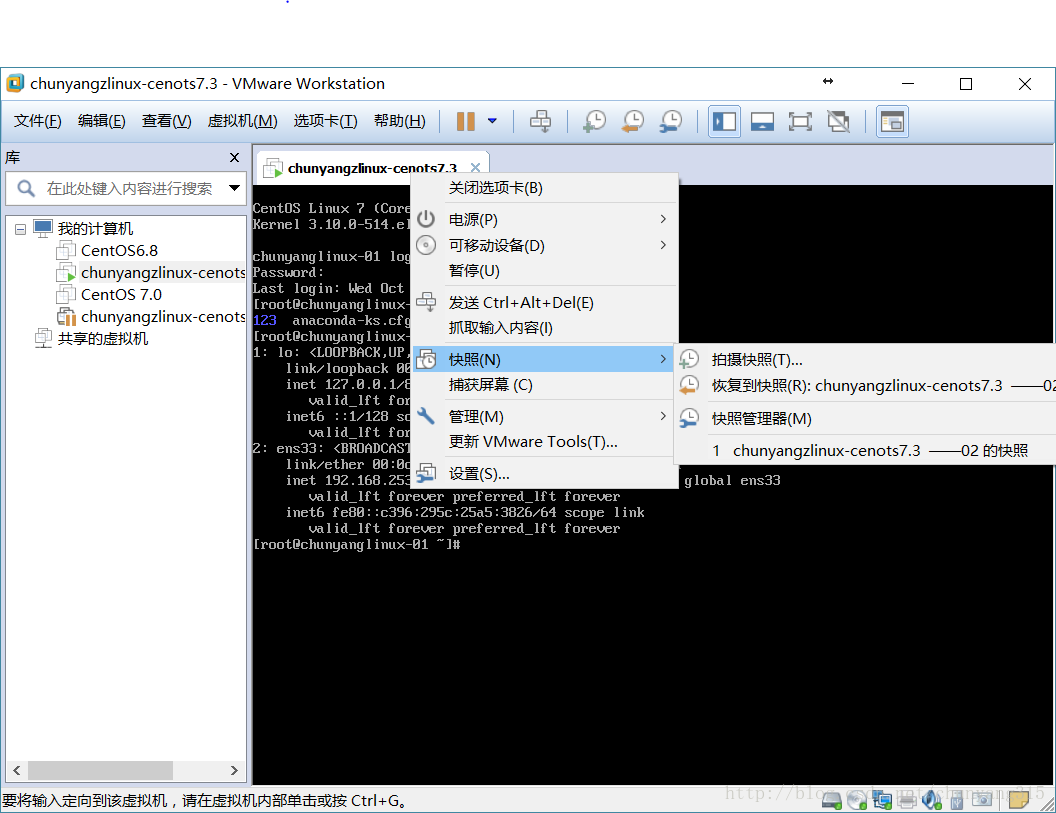
Task: Click the chunyangzlinux-cenots7.3 tab
Action: [372, 168]
